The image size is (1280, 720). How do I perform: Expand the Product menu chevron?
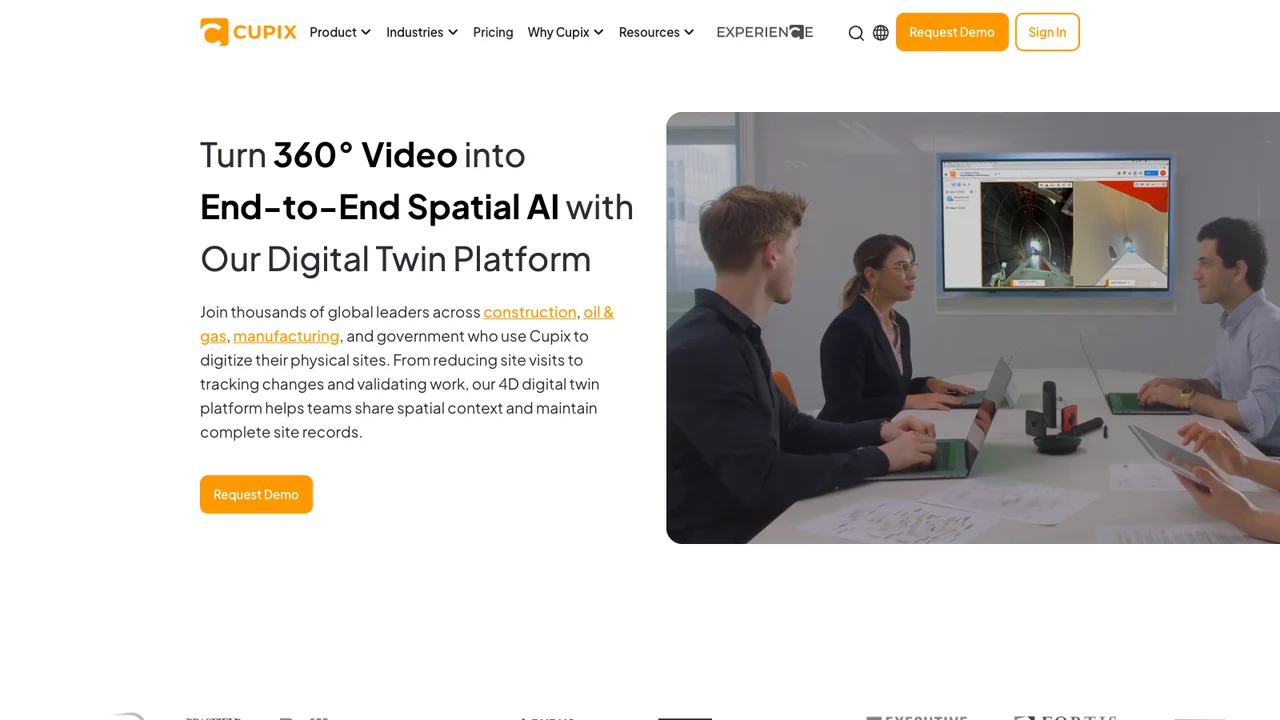(x=366, y=33)
